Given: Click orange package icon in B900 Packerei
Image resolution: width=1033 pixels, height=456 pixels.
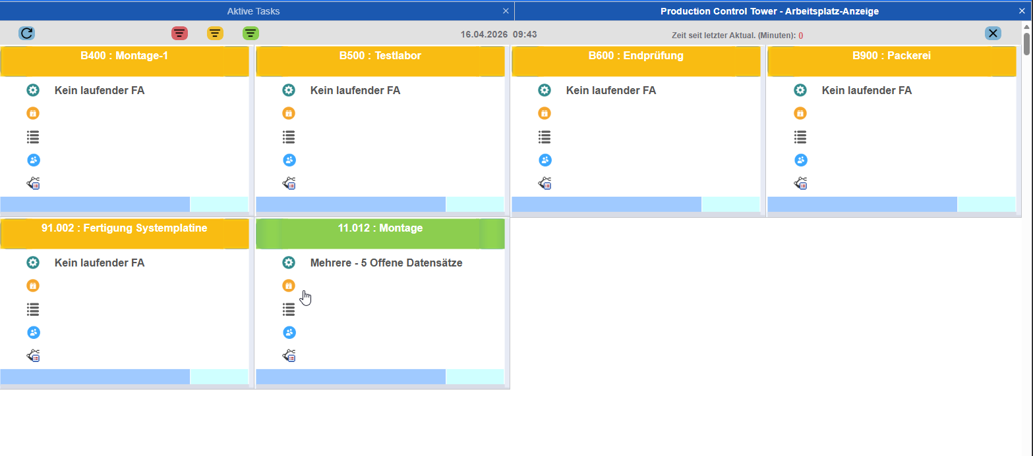Looking at the screenshot, I should [x=800, y=113].
